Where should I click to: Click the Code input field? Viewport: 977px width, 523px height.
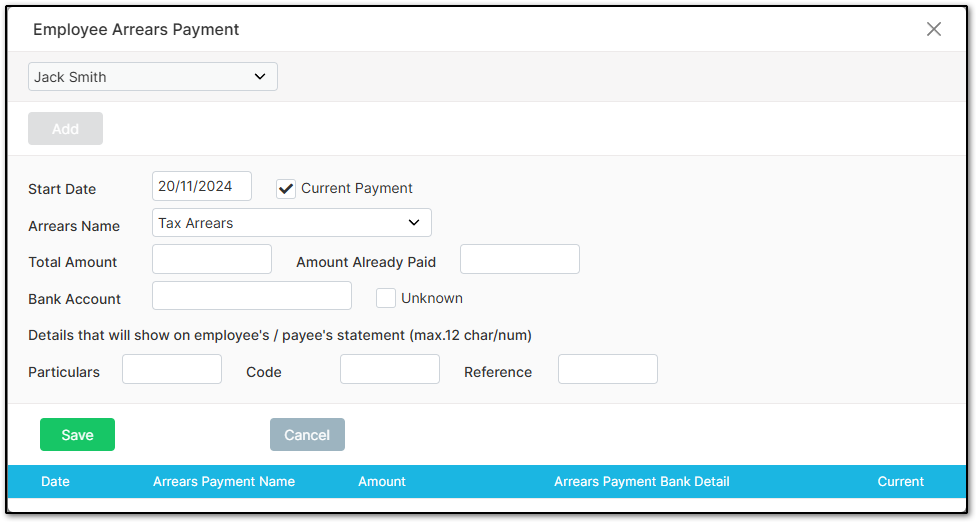pyautogui.click(x=390, y=369)
